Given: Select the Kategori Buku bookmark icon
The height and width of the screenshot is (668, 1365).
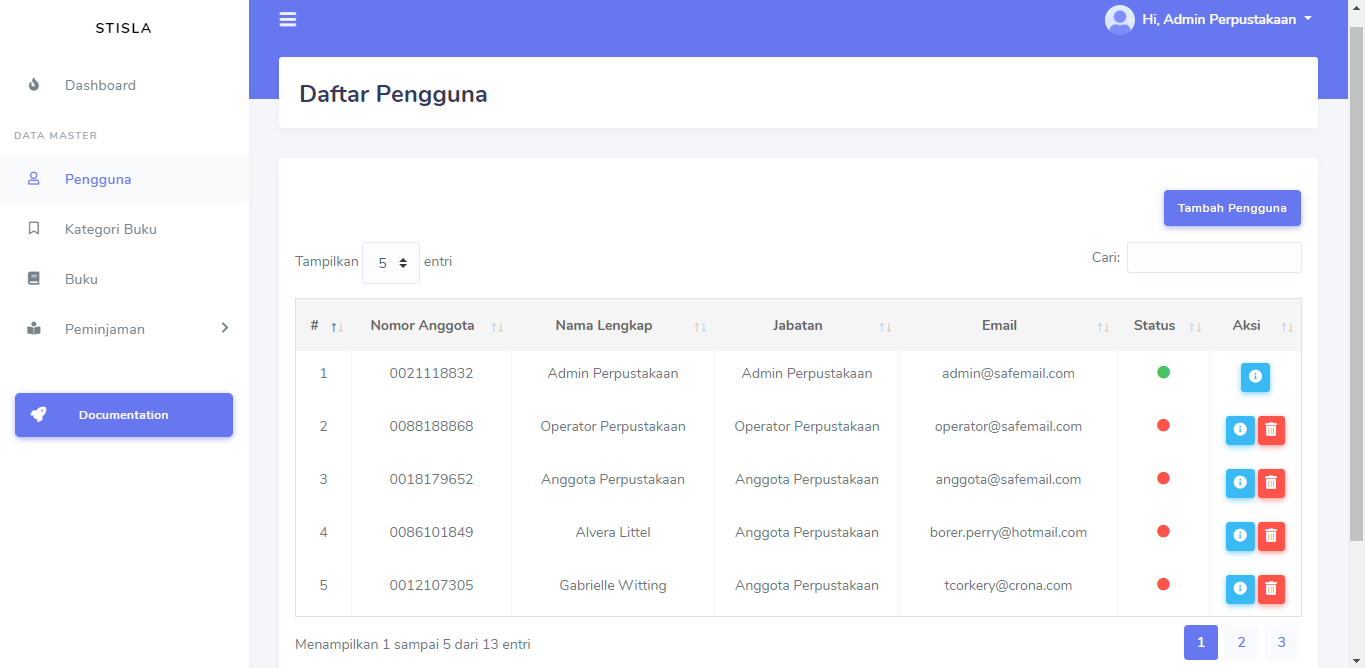Looking at the screenshot, I should (33, 228).
